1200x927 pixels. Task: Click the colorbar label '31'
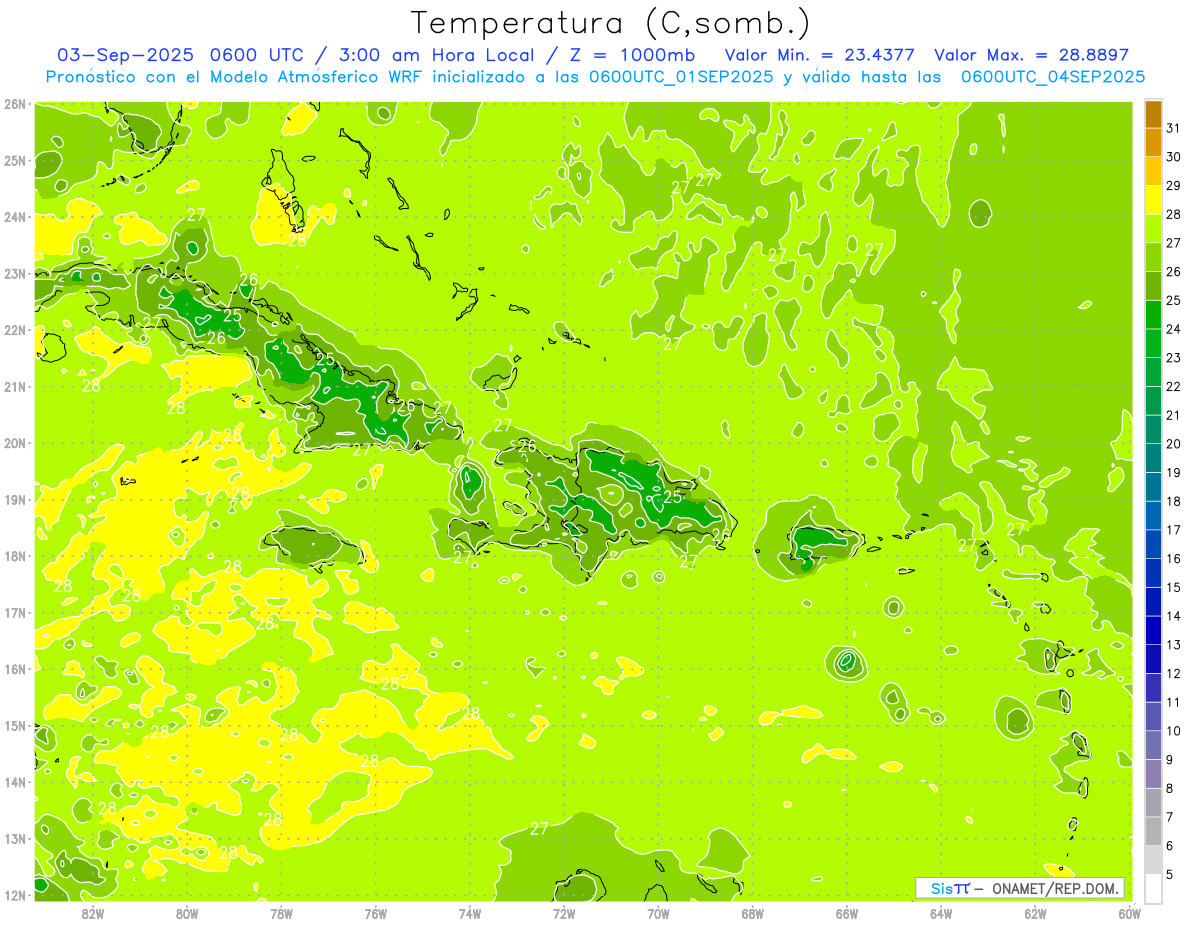coord(1174,128)
